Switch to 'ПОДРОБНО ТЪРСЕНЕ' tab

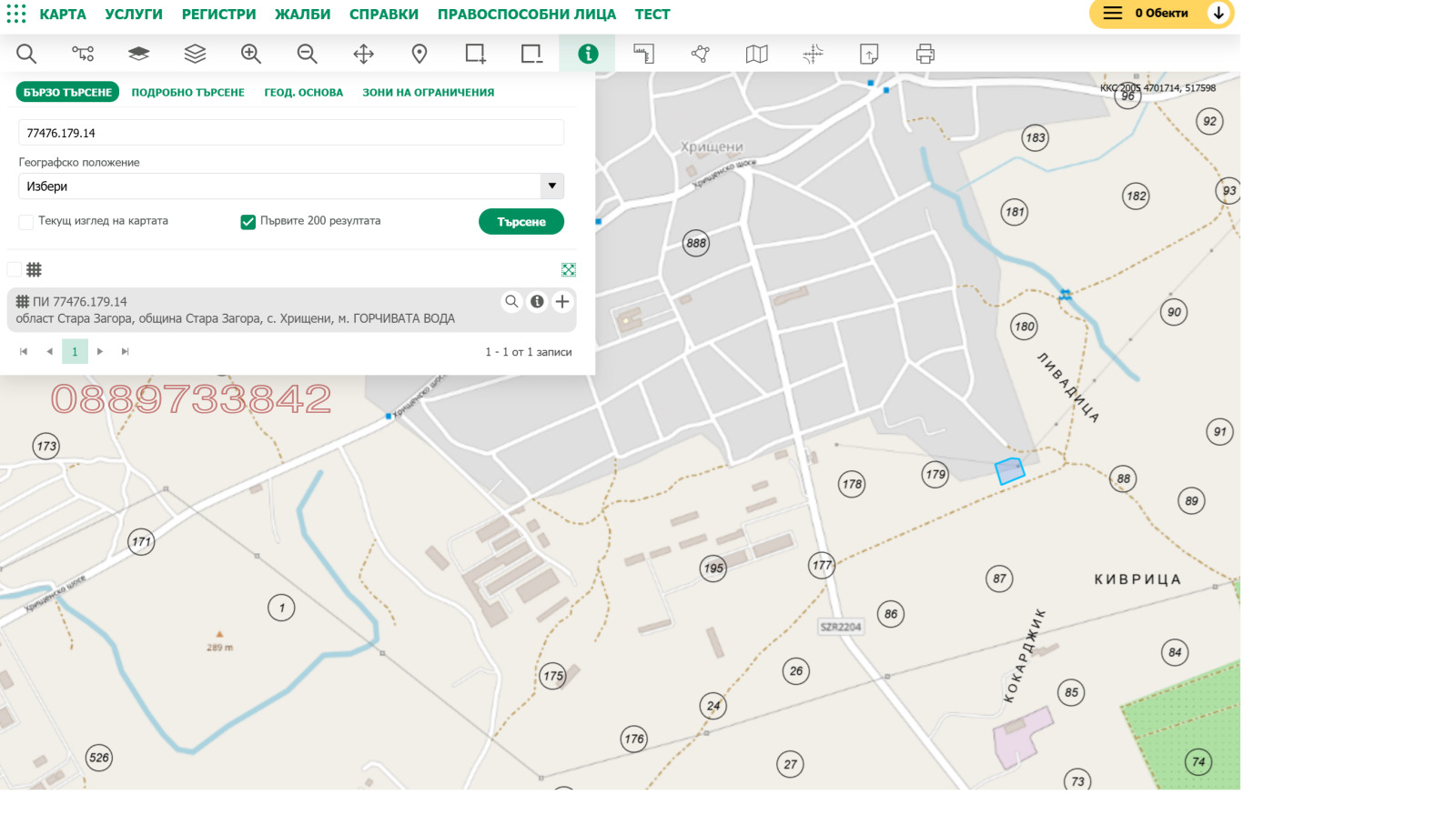click(x=187, y=93)
